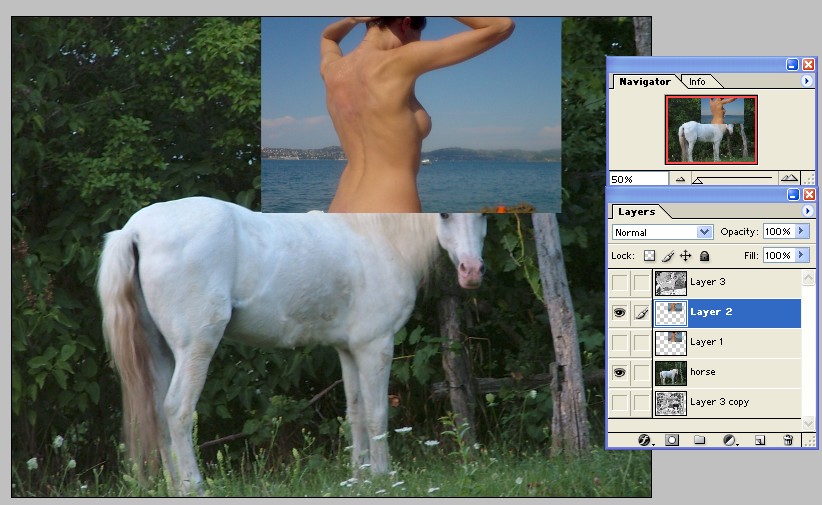Open the Normal blend mode dropdown

pyautogui.click(x=704, y=232)
